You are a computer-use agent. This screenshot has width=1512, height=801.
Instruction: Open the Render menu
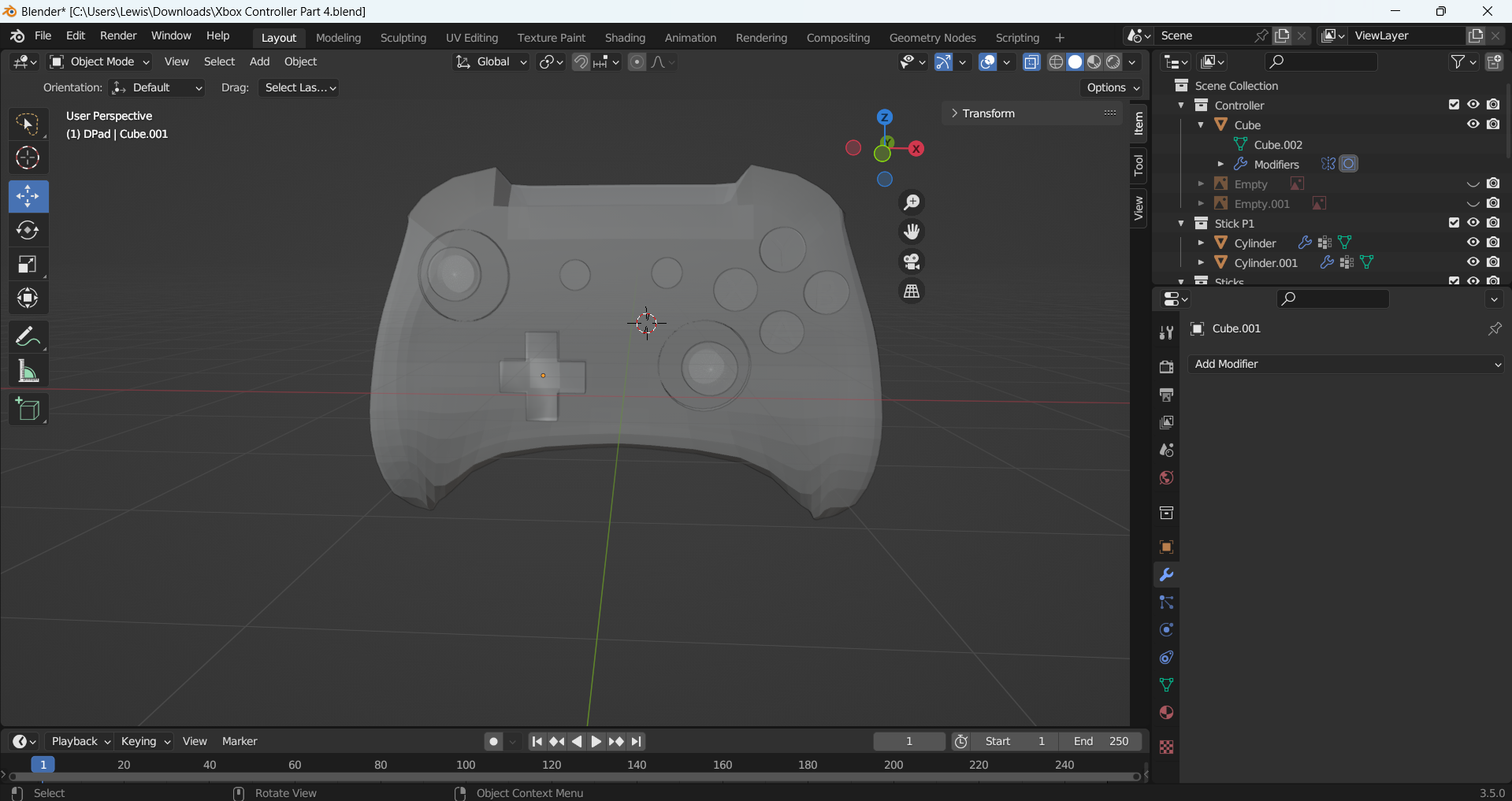coord(118,36)
